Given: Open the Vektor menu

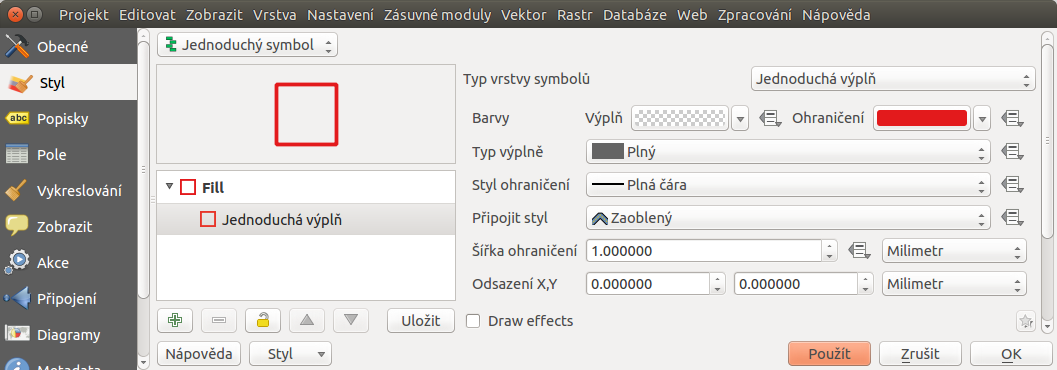Looking at the screenshot, I should click(x=523, y=14).
